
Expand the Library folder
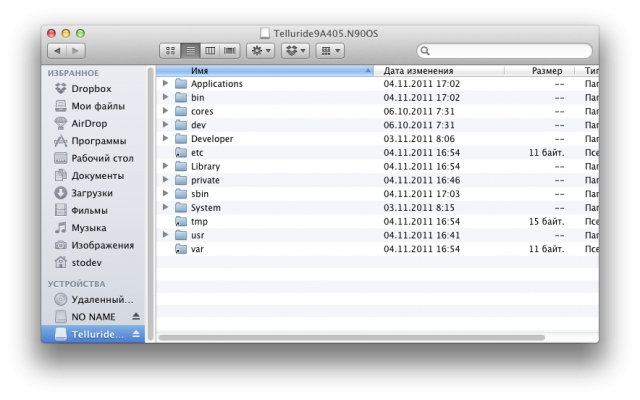click(x=165, y=166)
